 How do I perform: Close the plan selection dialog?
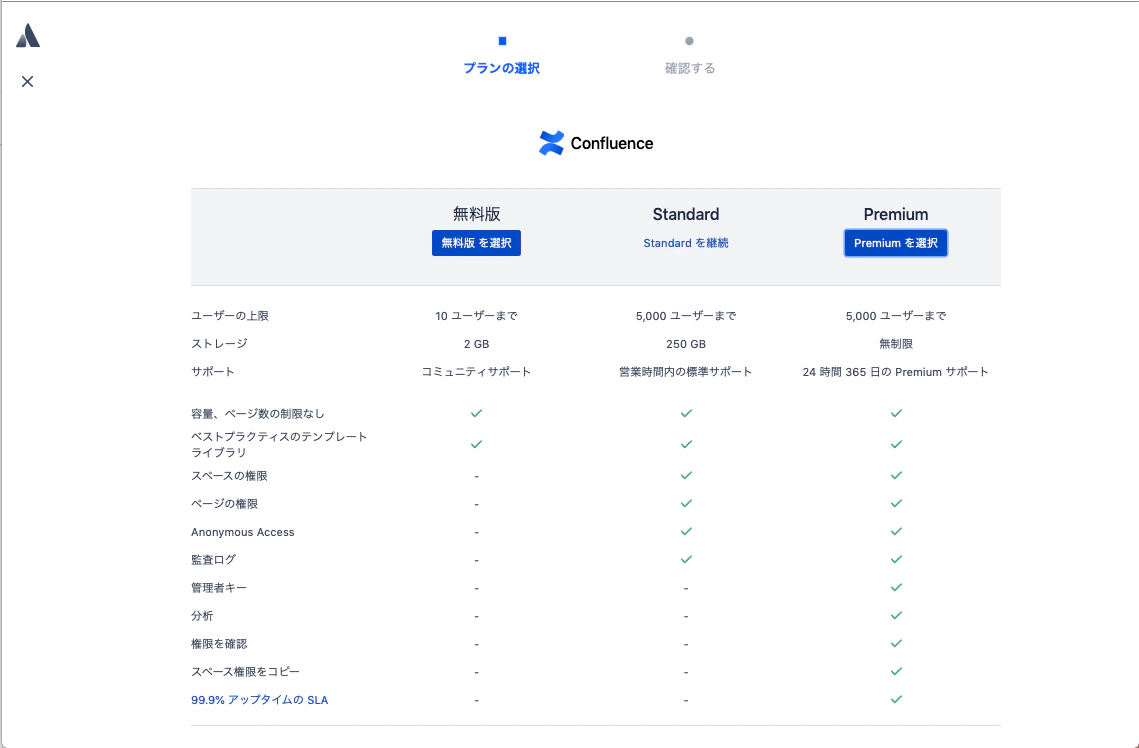[x=28, y=81]
